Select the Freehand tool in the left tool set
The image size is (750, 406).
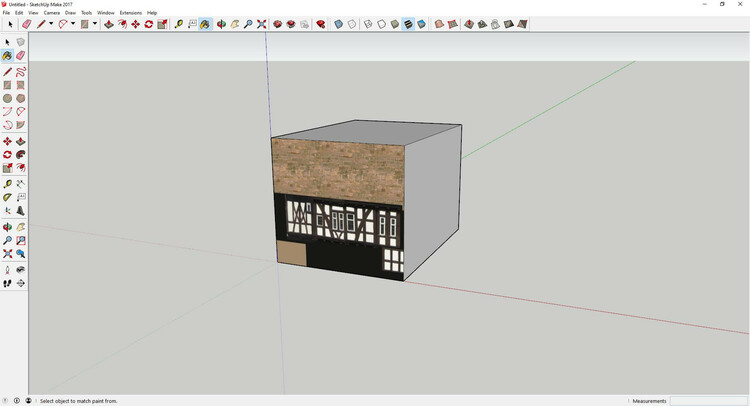click(21, 72)
